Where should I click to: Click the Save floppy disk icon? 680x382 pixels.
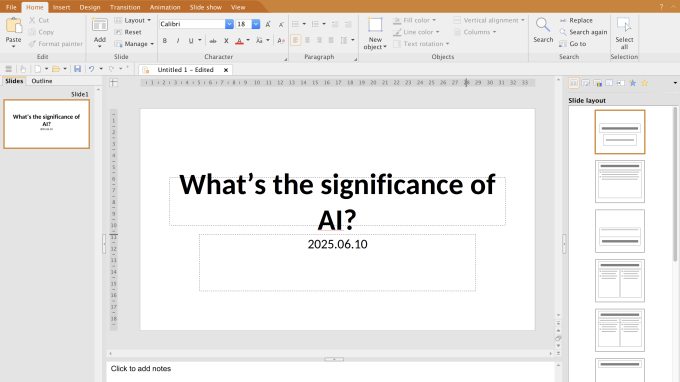tap(77, 69)
